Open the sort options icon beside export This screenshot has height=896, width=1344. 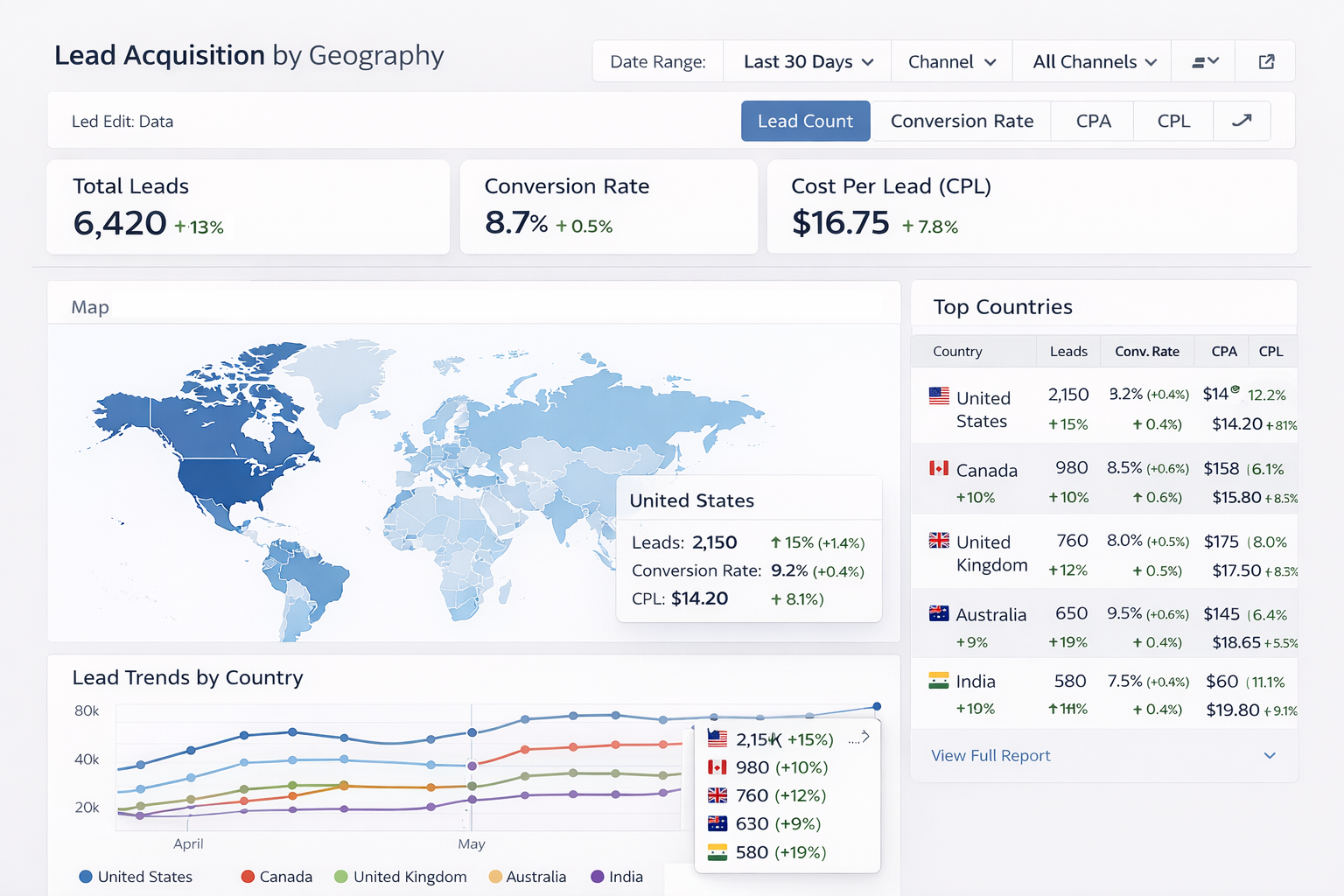1203,60
